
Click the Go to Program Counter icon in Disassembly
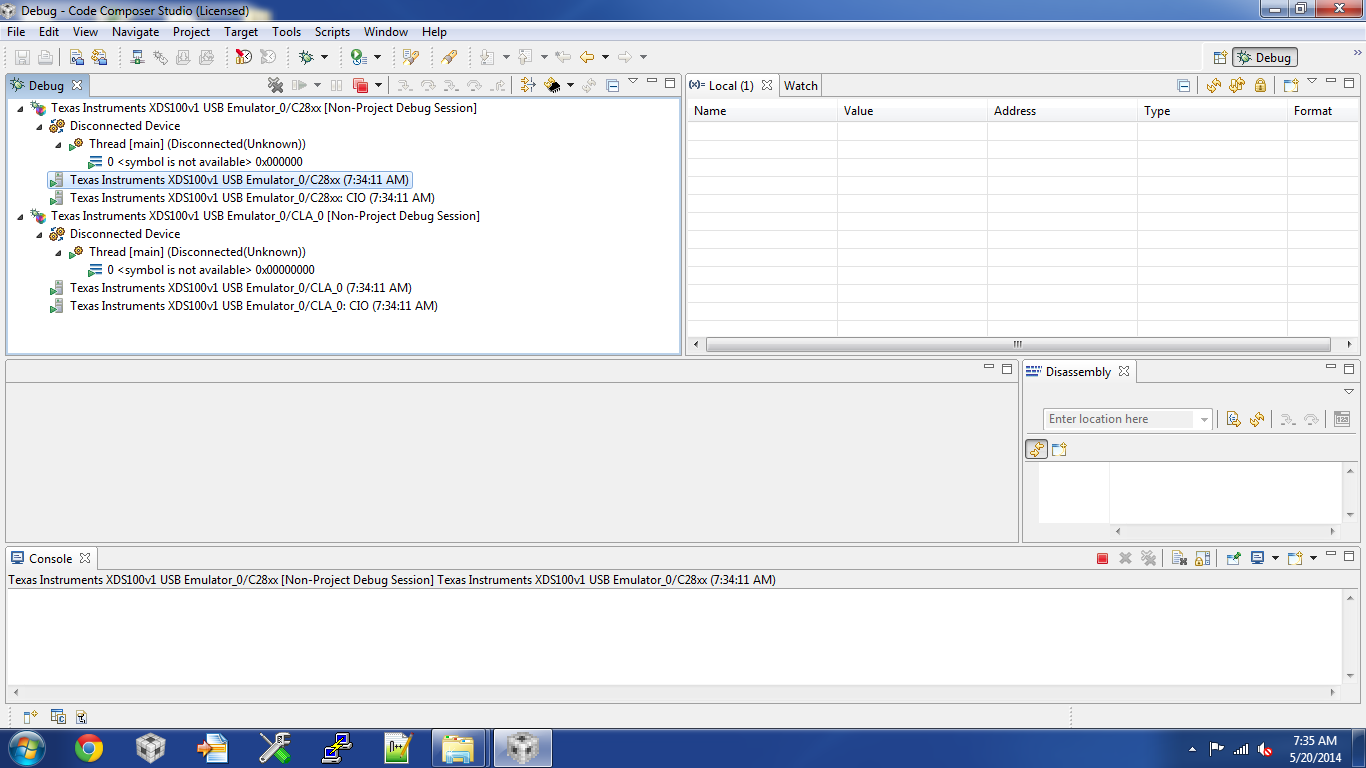pos(1234,419)
